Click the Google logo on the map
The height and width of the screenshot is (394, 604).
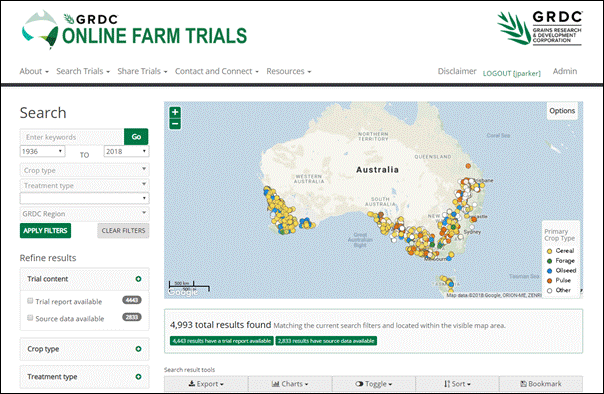[183, 292]
